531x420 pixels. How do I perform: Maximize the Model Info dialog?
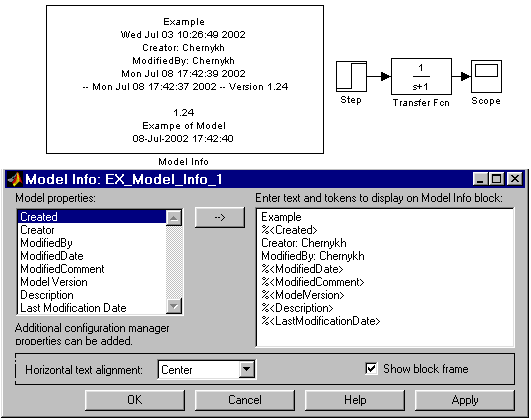496,179
